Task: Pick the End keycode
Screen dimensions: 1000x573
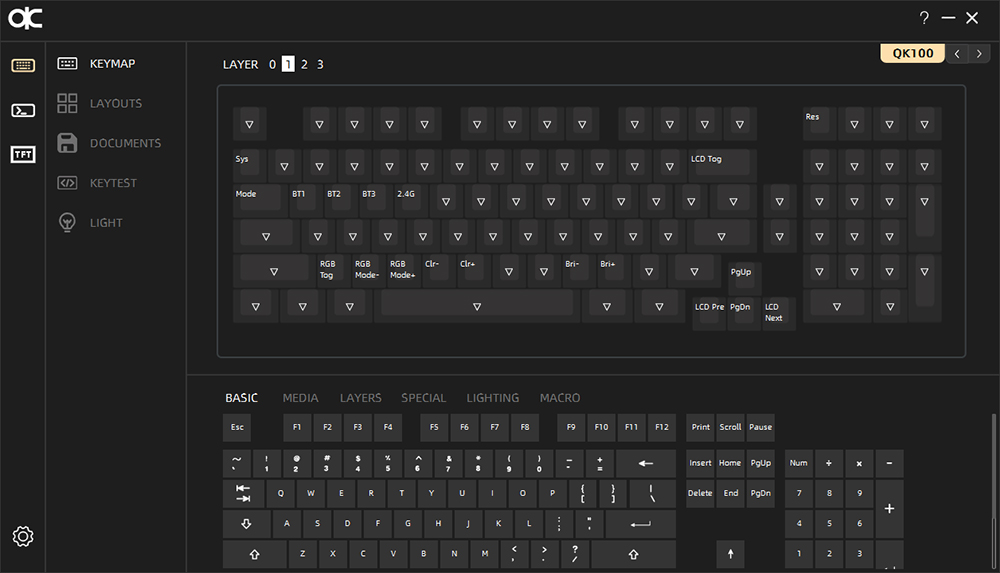Action: [730, 493]
